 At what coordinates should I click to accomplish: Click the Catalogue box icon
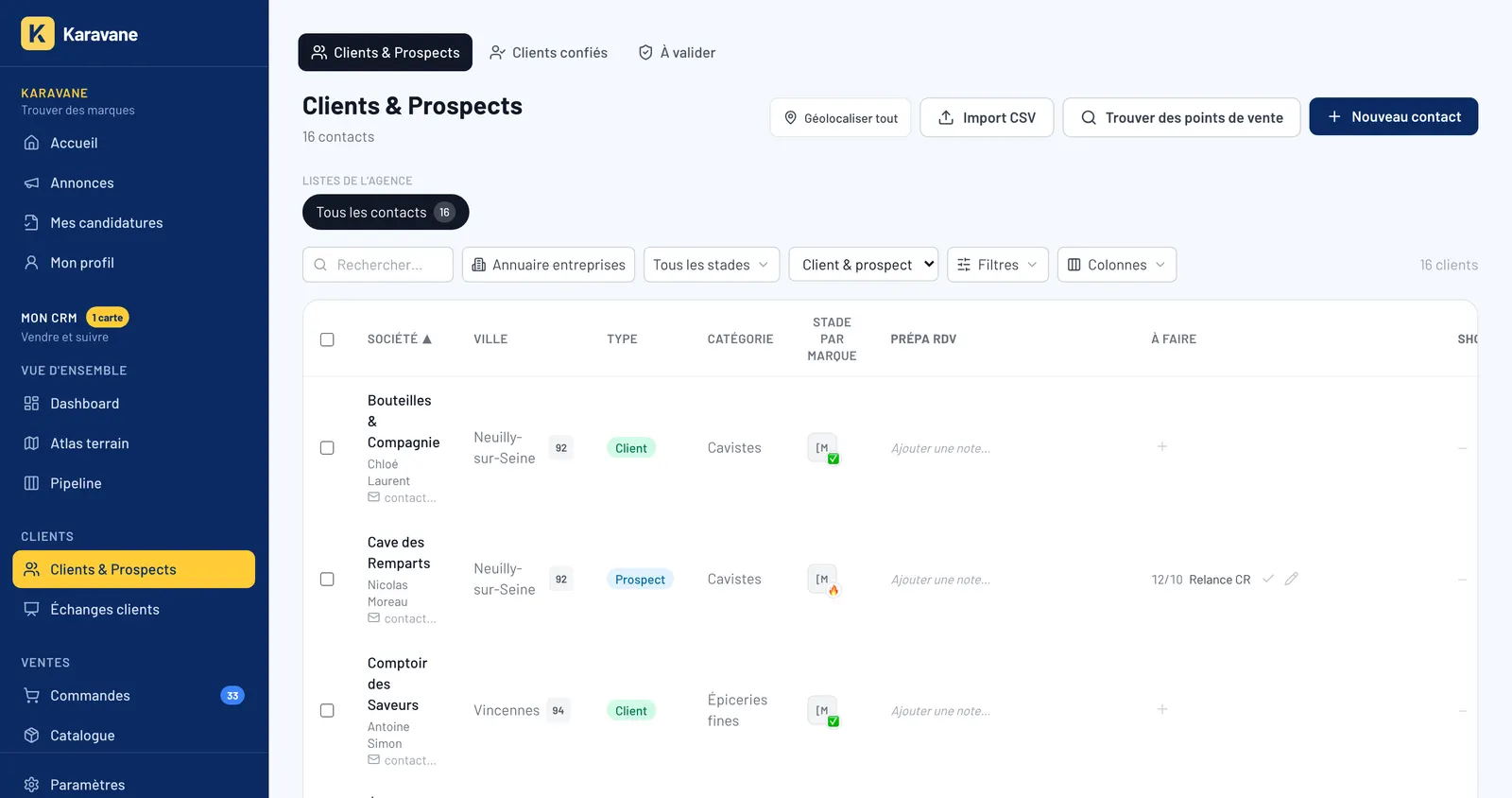[31, 736]
